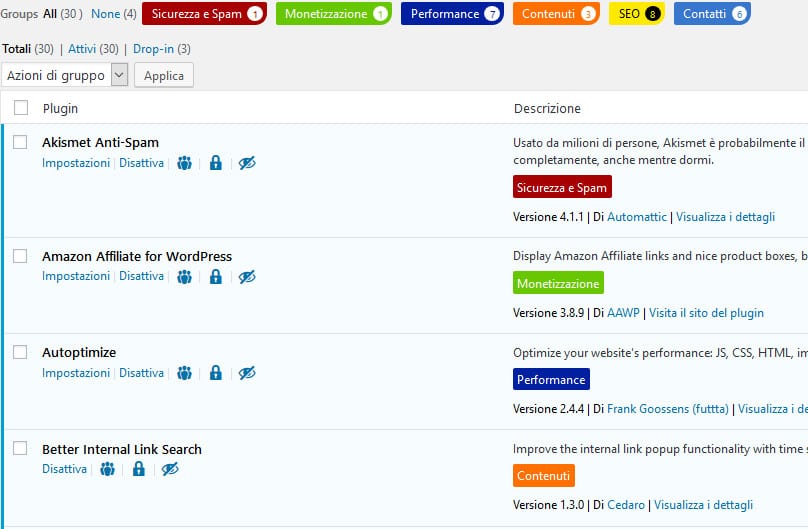This screenshot has height=529, width=808.
Task: Click the Better Internal Link Search title
Action: coord(122,449)
